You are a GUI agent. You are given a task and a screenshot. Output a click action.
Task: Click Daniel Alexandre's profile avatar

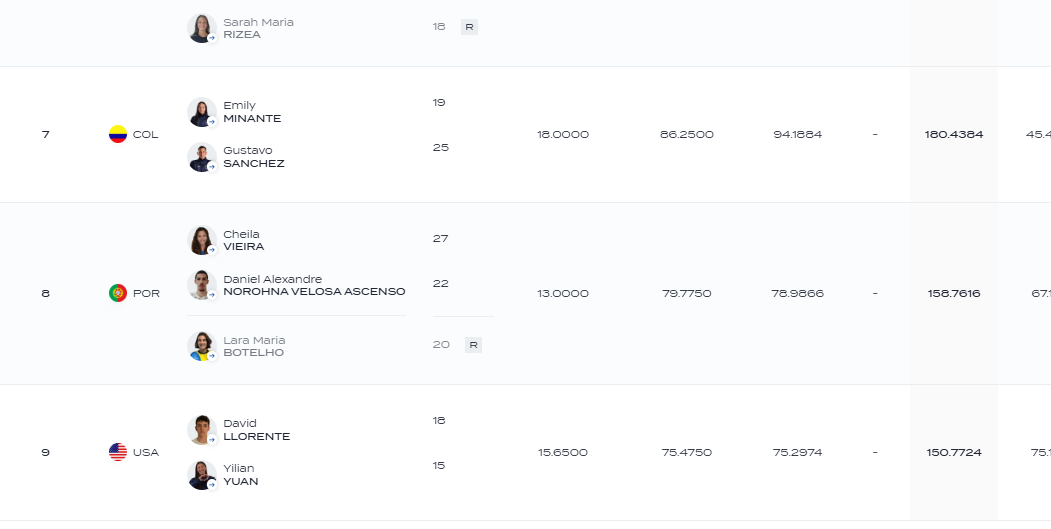click(202, 285)
